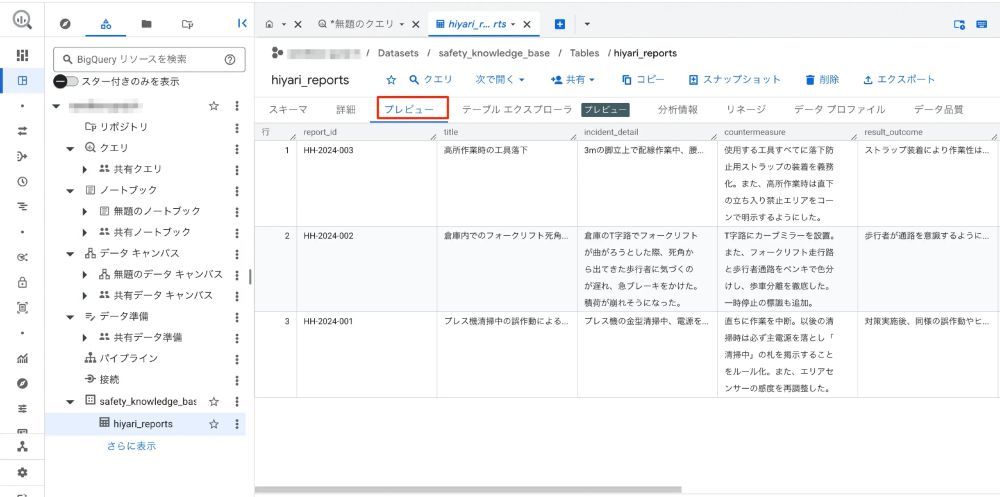Star the safety_knowledge_base dataset

coord(214,402)
